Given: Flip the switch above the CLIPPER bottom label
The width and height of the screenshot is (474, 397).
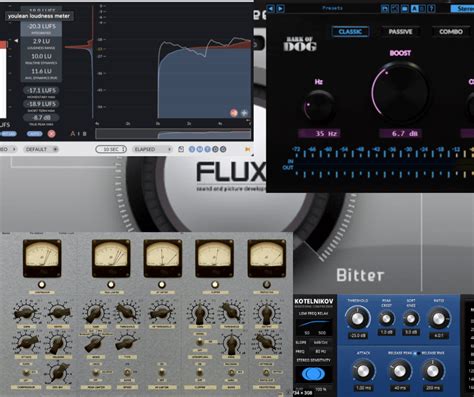Looking at the screenshot, I should point(200,372).
